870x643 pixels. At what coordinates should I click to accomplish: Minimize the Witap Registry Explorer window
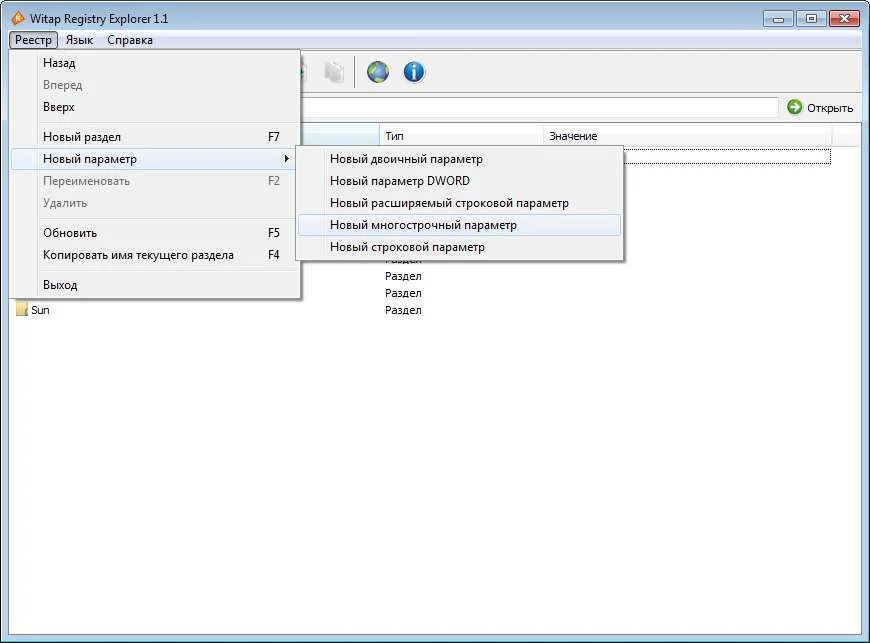click(778, 19)
